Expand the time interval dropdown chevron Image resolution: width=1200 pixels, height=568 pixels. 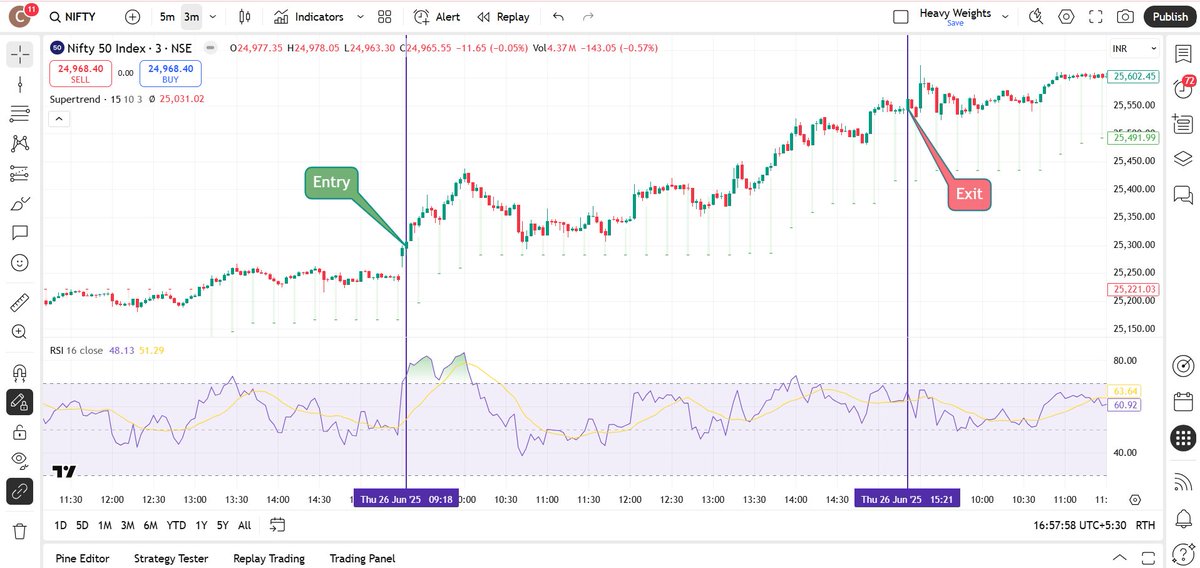pos(213,17)
